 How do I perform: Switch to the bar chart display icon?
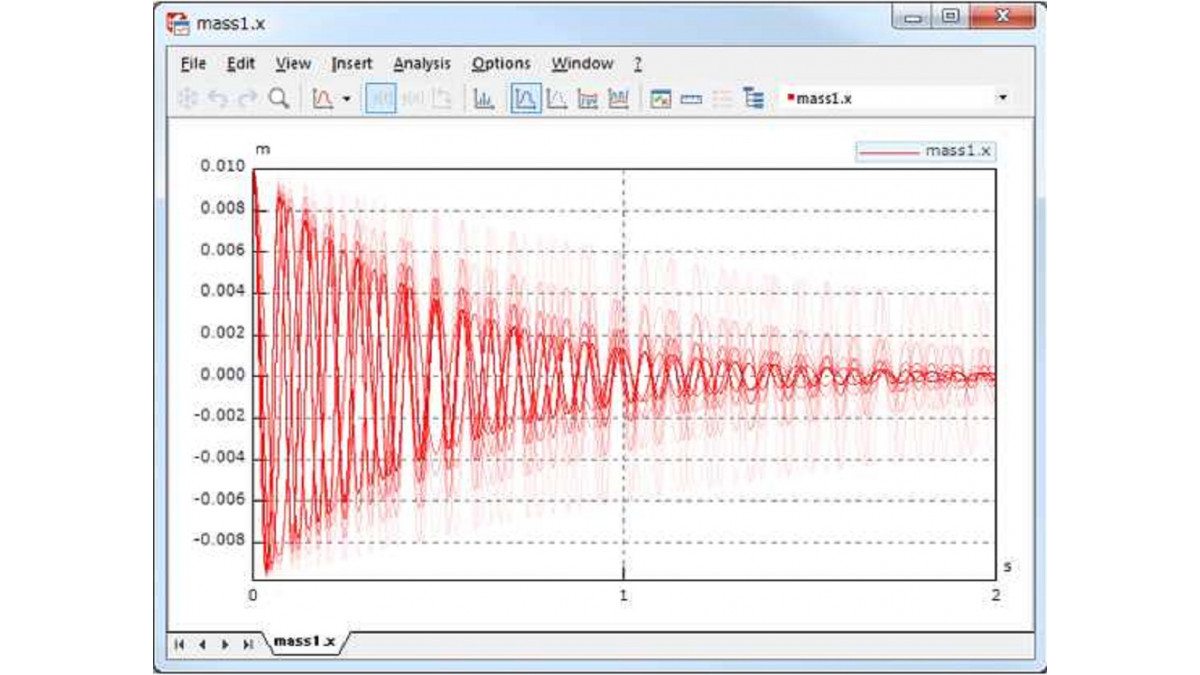[484, 98]
